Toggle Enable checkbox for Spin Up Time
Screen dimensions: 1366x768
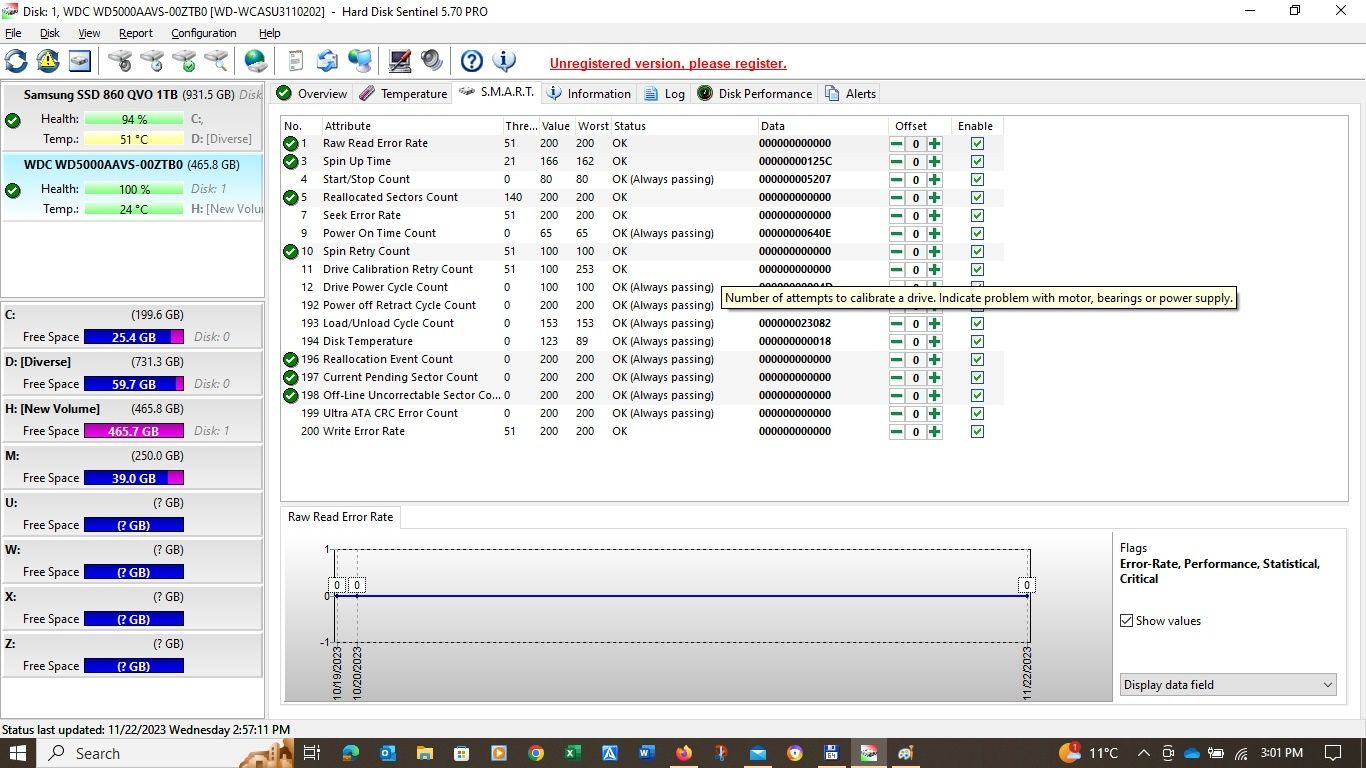[977, 162]
